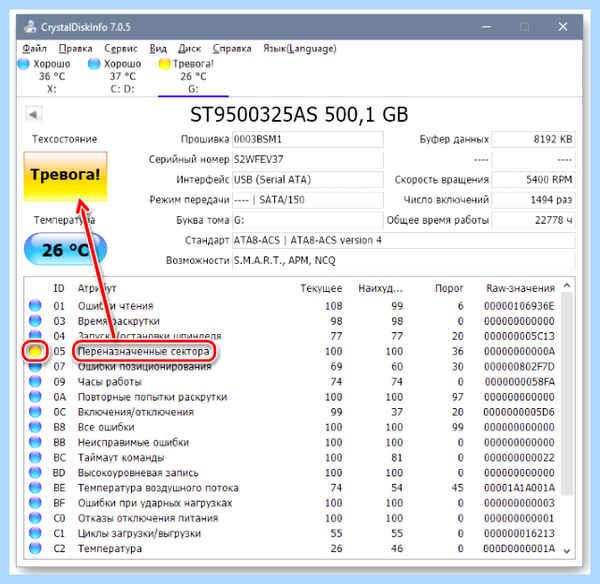Select the C: D: drive status entry
Viewport: 600px width, 584px height.
click(x=115, y=76)
